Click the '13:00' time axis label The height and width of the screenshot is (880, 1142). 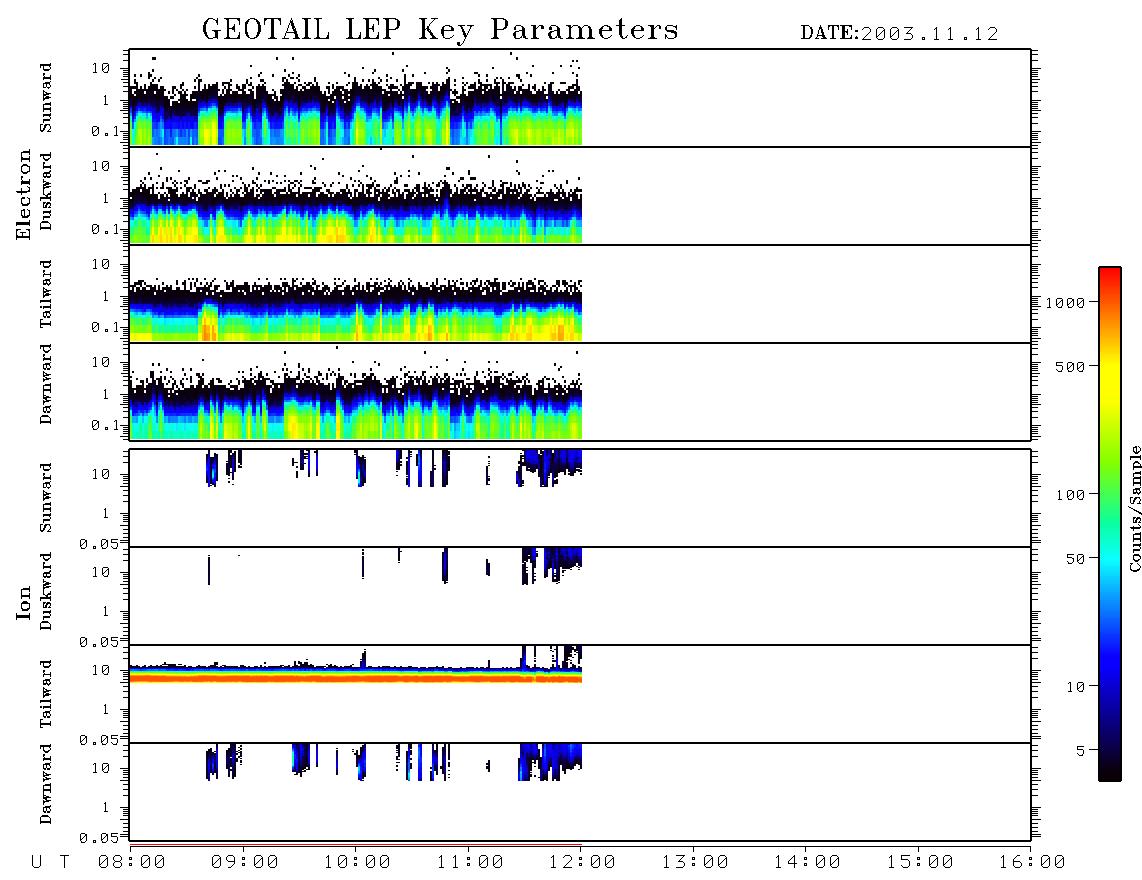point(695,863)
